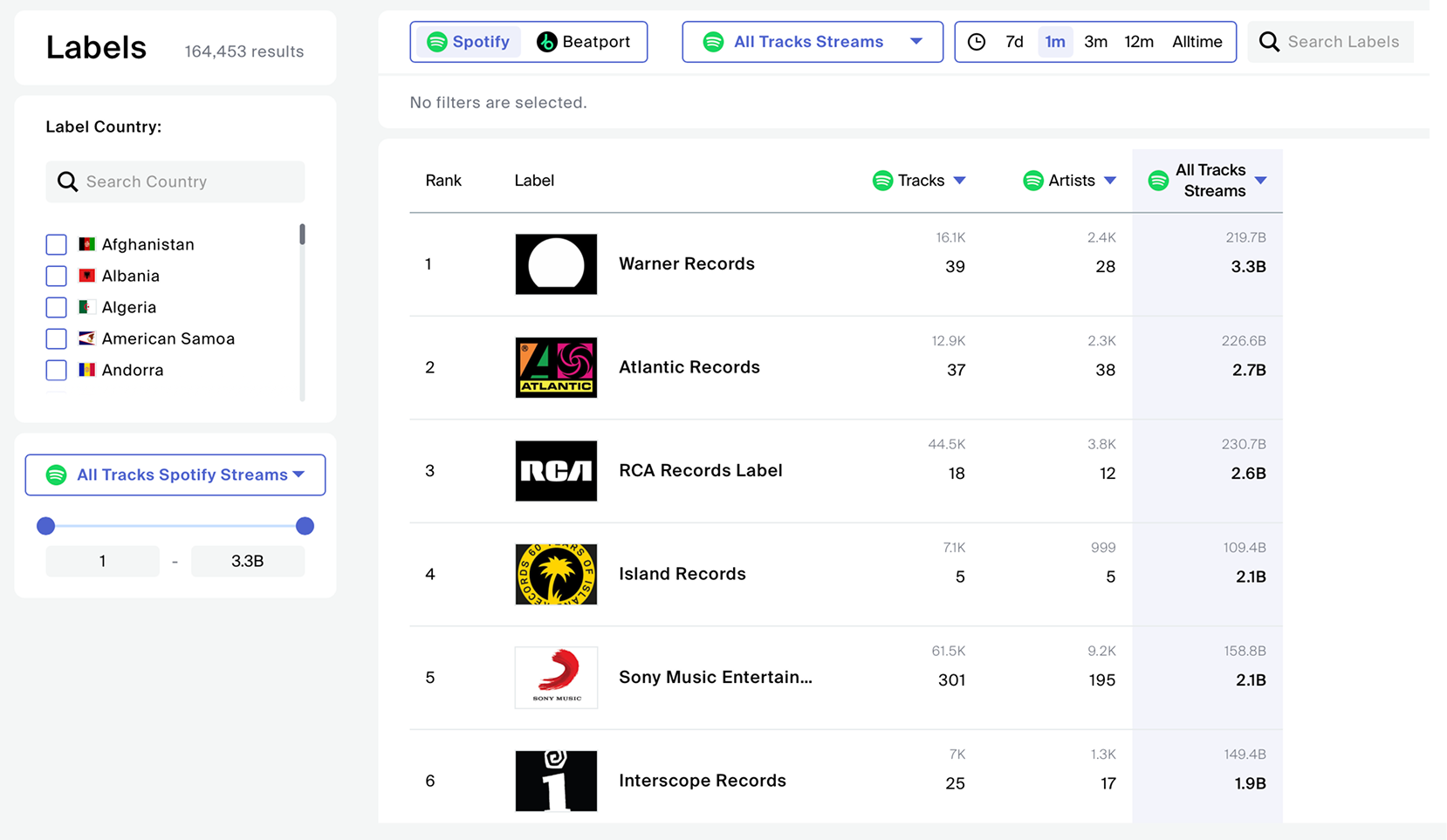Click the magnifier icon in Search Labels
The image size is (1447, 840).
pos(1269,42)
